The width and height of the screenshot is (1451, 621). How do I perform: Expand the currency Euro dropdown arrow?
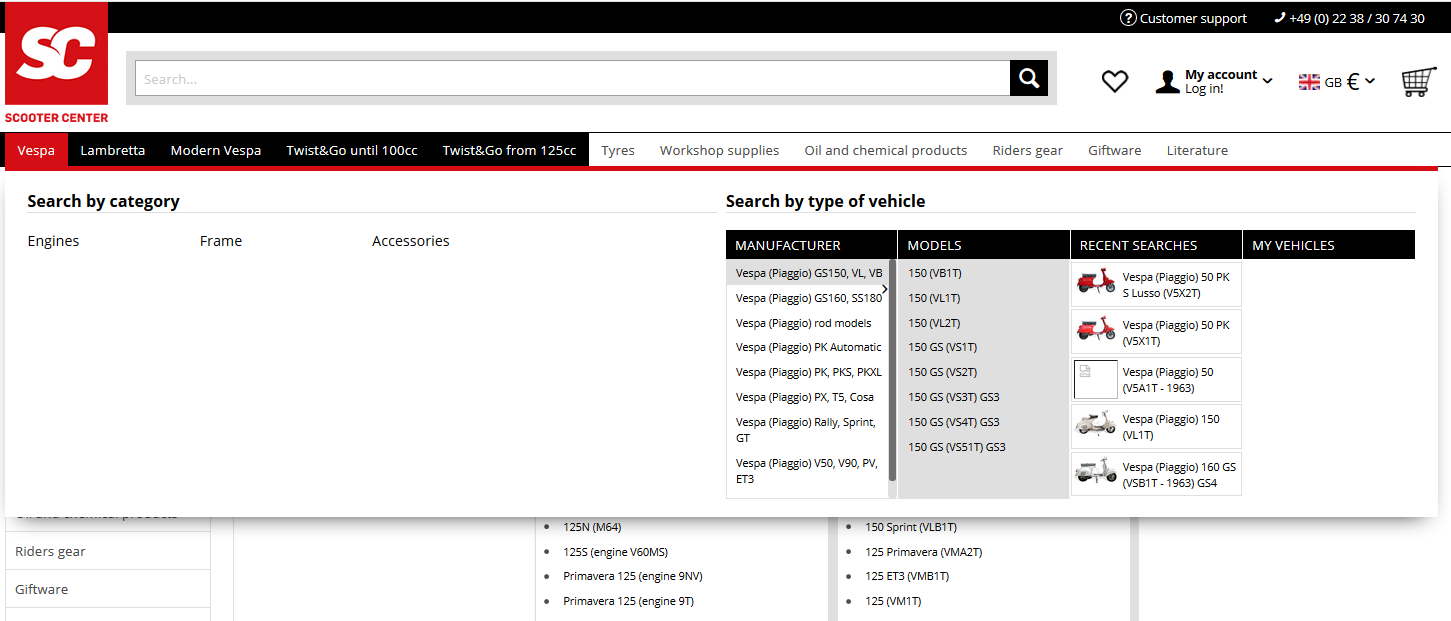[1370, 81]
